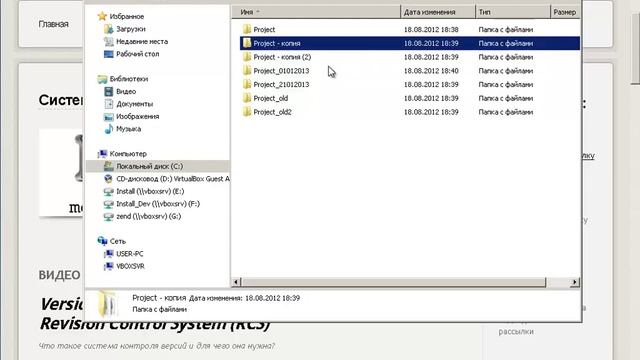
Task: Click Папка с файлами type of Project_old
Action: (506, 98)
